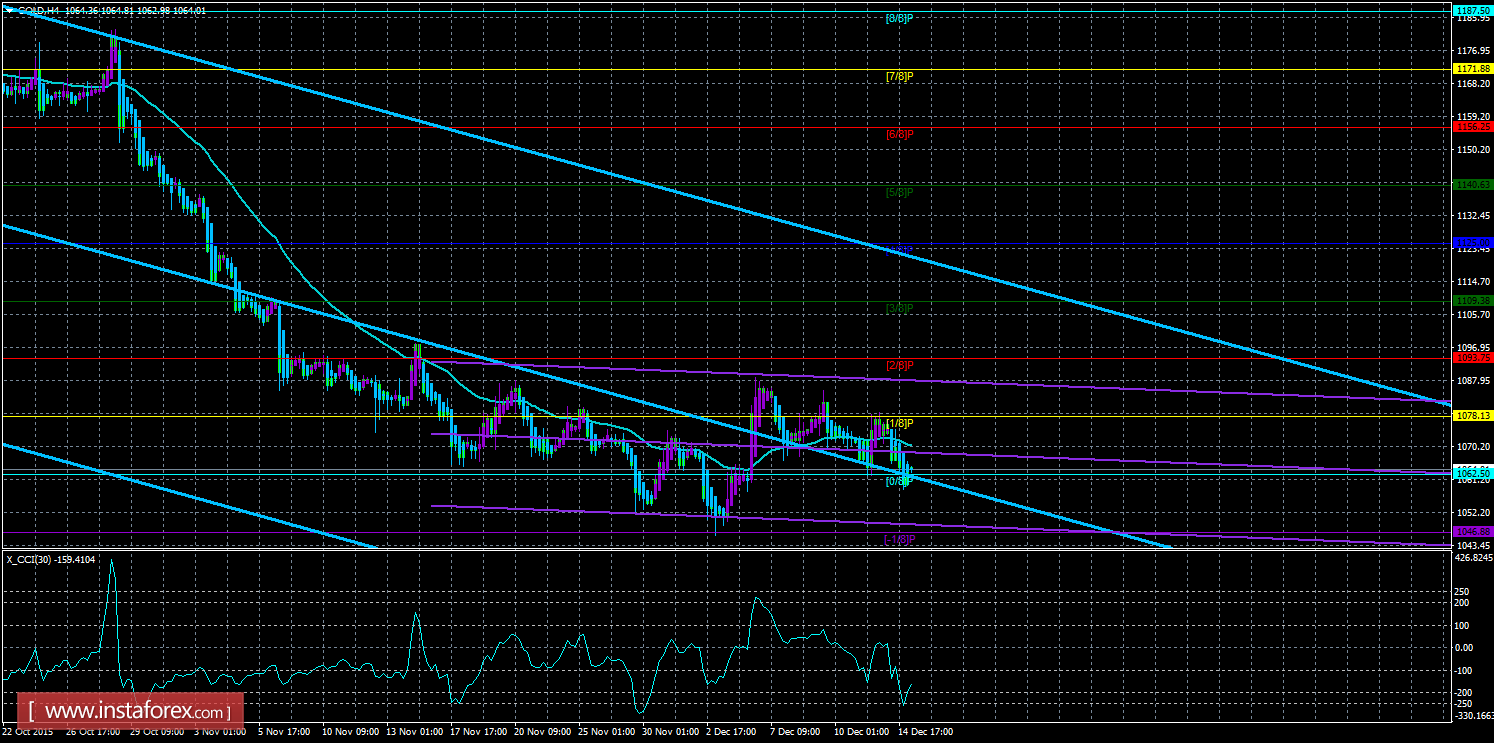
Task: Select the yellow 1171.88 price tag
Action: click(x=1472, y=69)
